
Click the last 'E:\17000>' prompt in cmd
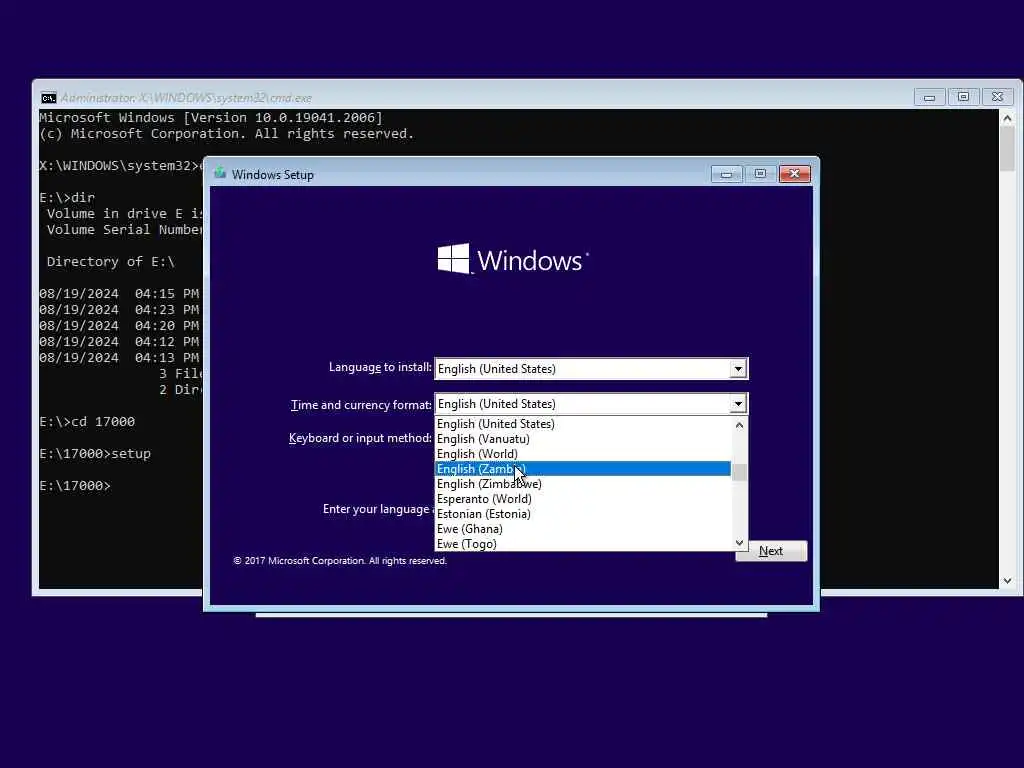75,486
